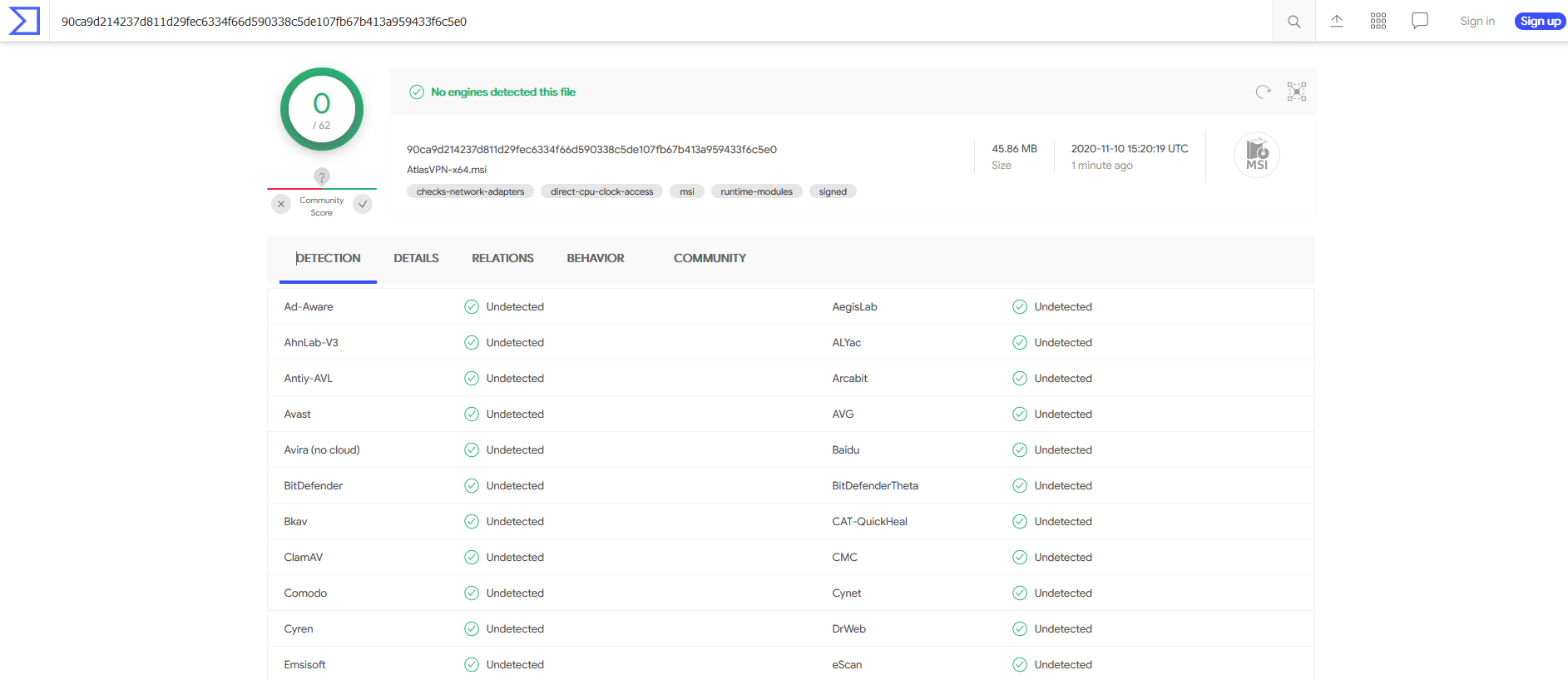Screen dimensions: 1568x680
Task: Vote malicious with the X icon
Action: pyautogui.click(x=281, y=204)
